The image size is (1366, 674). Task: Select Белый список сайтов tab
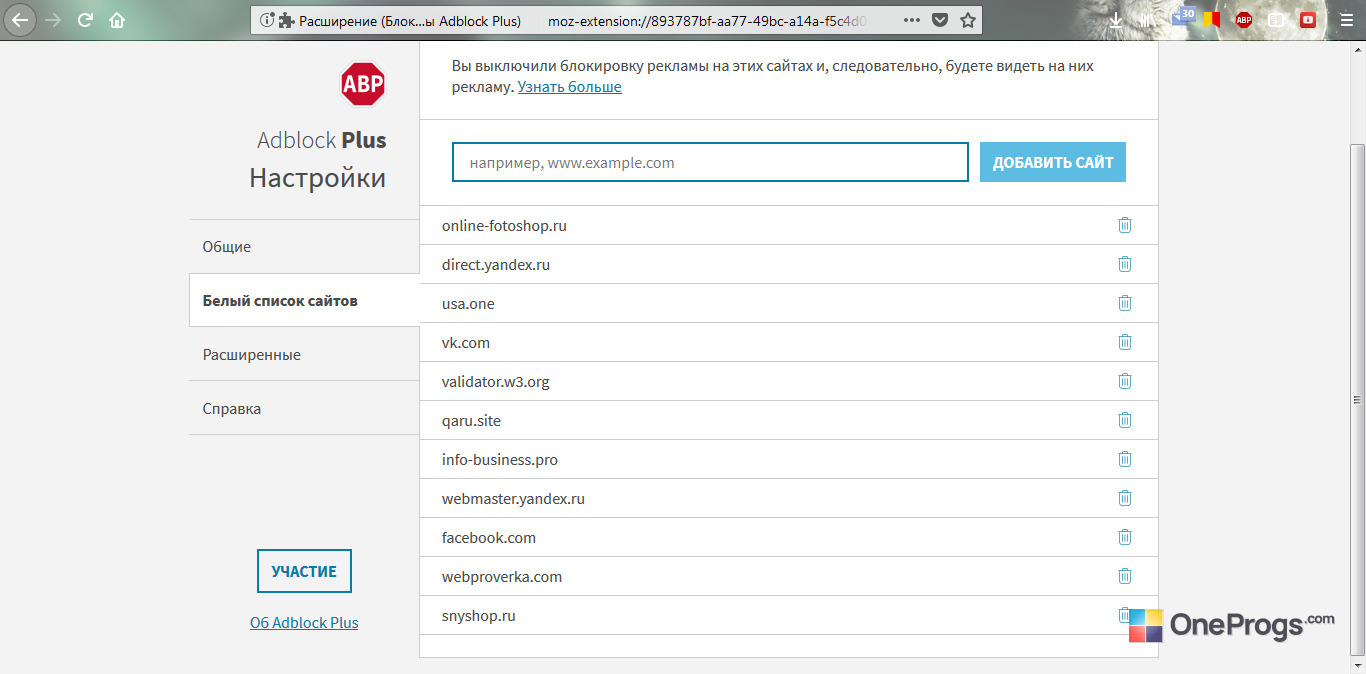click(304, 300)
